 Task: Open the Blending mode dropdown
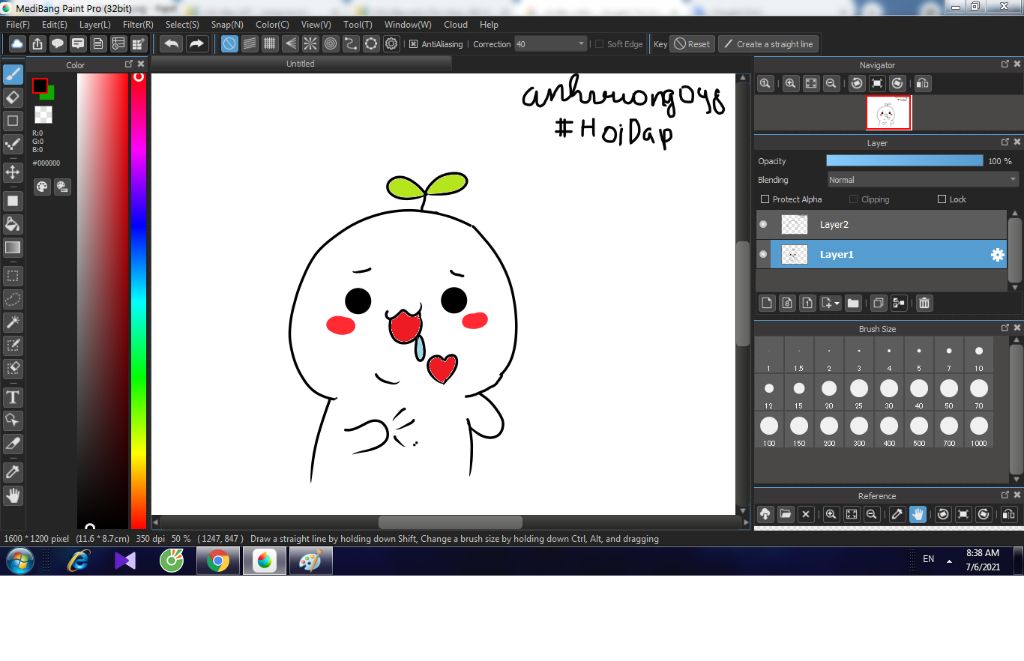pyautogui.click(x=922, y=180)
